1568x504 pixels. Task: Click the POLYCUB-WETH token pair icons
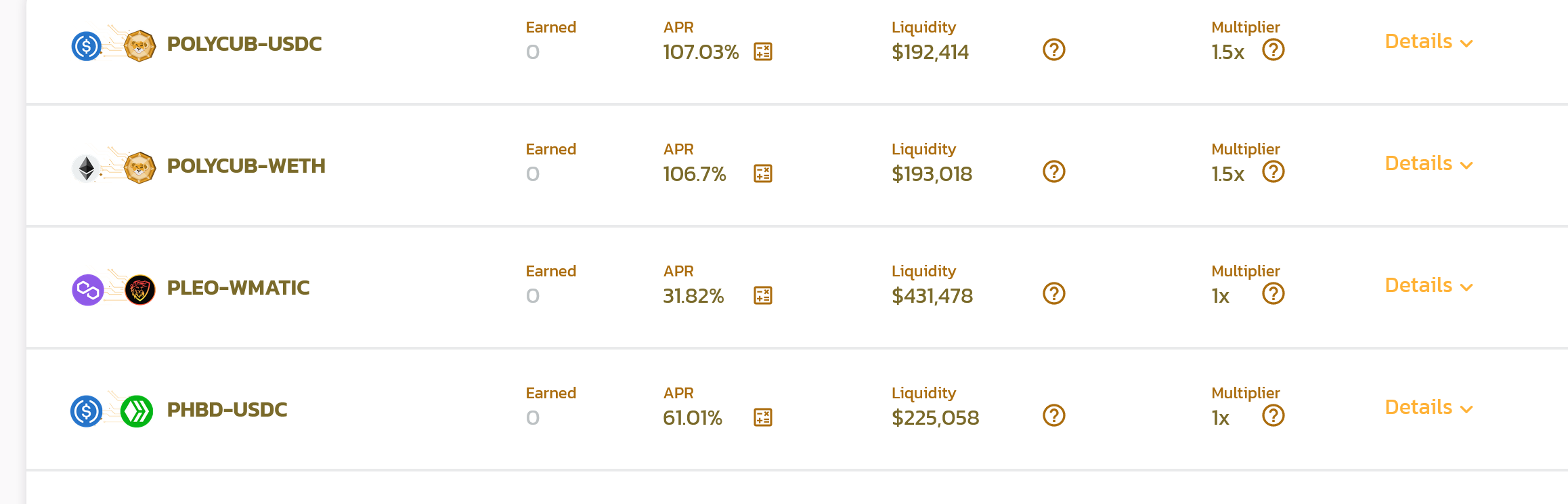113,166
